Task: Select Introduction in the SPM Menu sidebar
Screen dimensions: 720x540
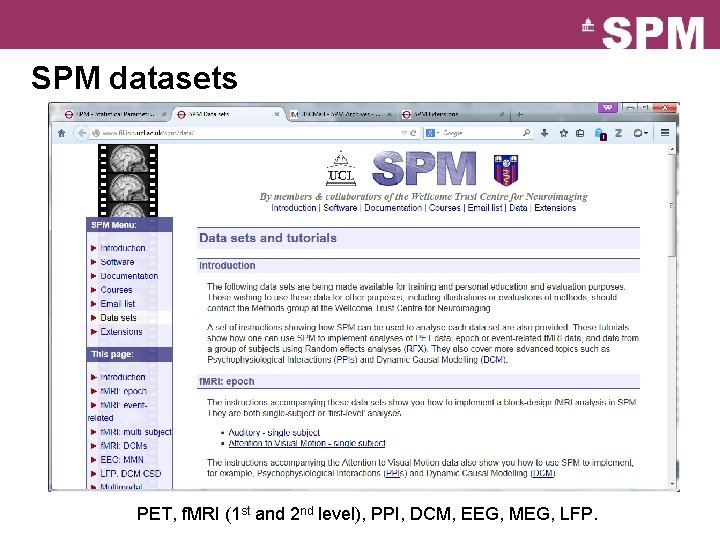Action: point(123,248)
